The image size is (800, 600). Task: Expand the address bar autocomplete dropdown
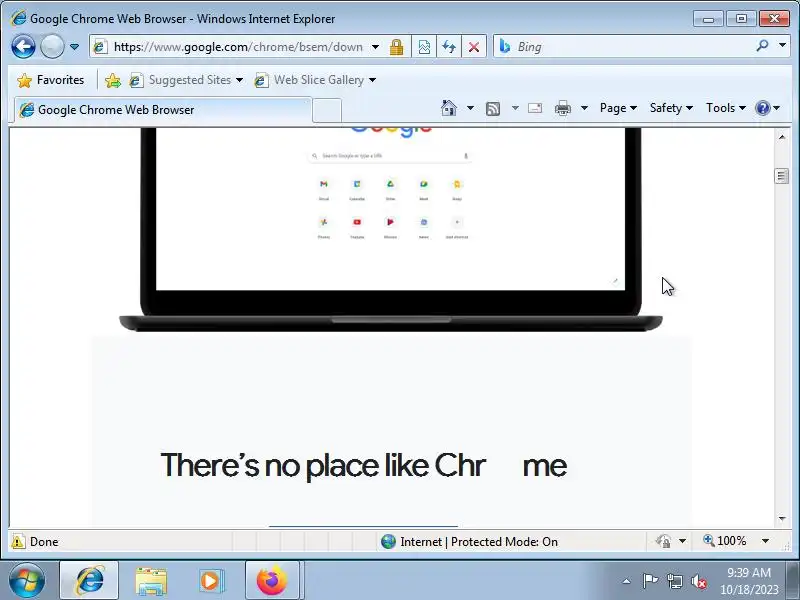[x=376, y=47]
